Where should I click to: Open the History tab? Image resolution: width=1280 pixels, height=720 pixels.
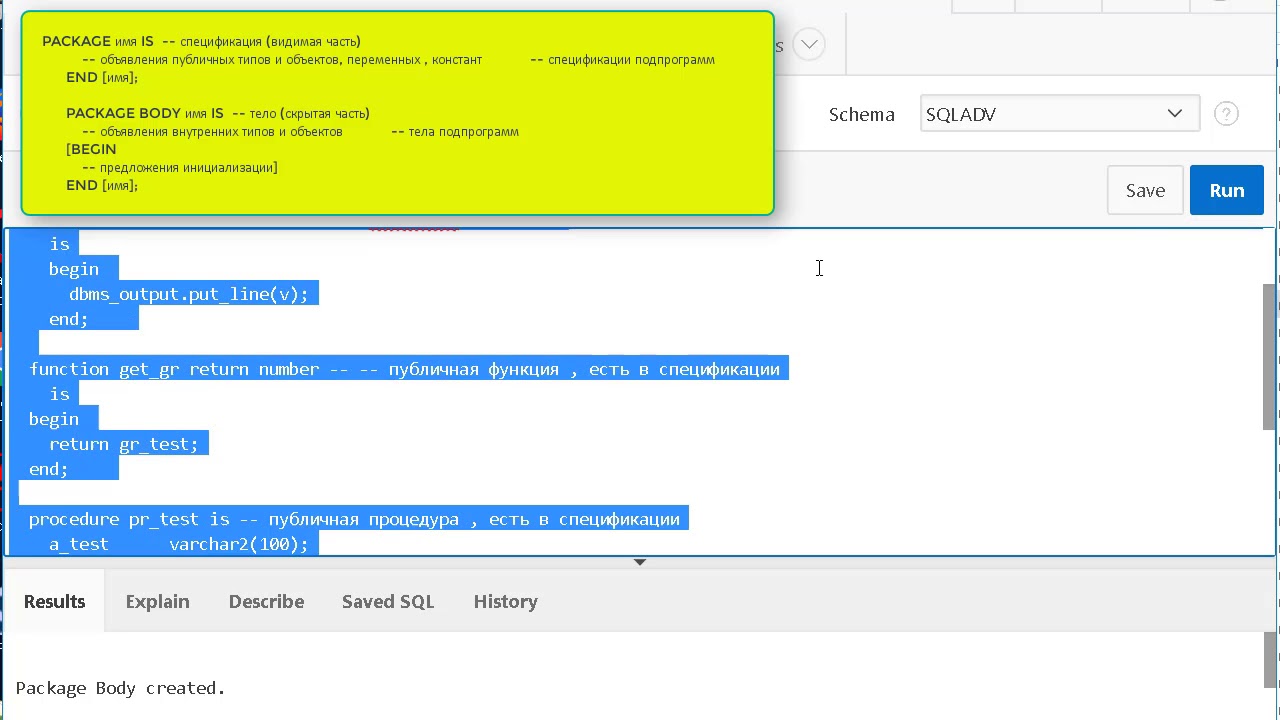point(505,601)
